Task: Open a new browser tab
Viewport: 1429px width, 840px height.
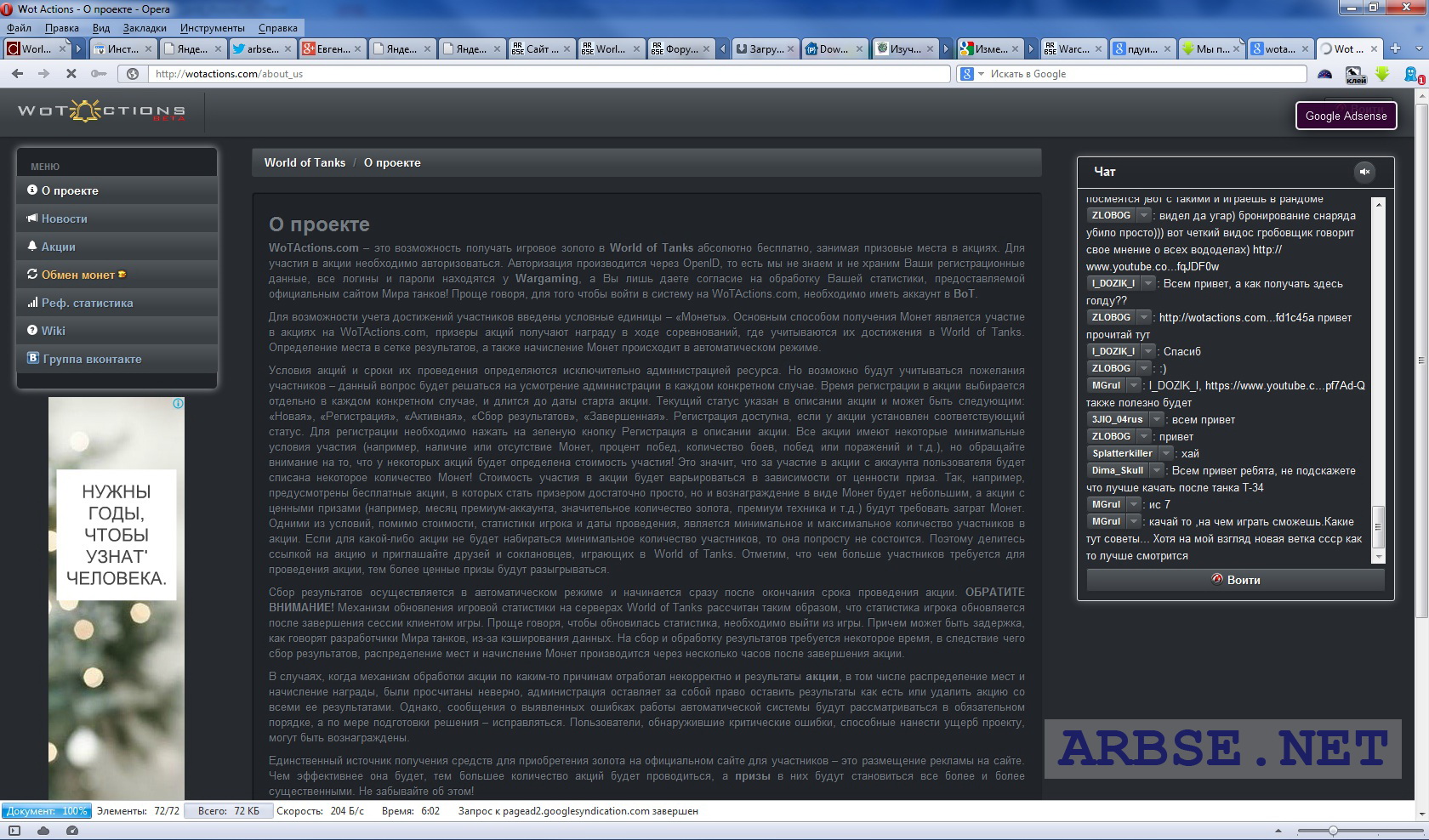Action: coord(1396,48)
